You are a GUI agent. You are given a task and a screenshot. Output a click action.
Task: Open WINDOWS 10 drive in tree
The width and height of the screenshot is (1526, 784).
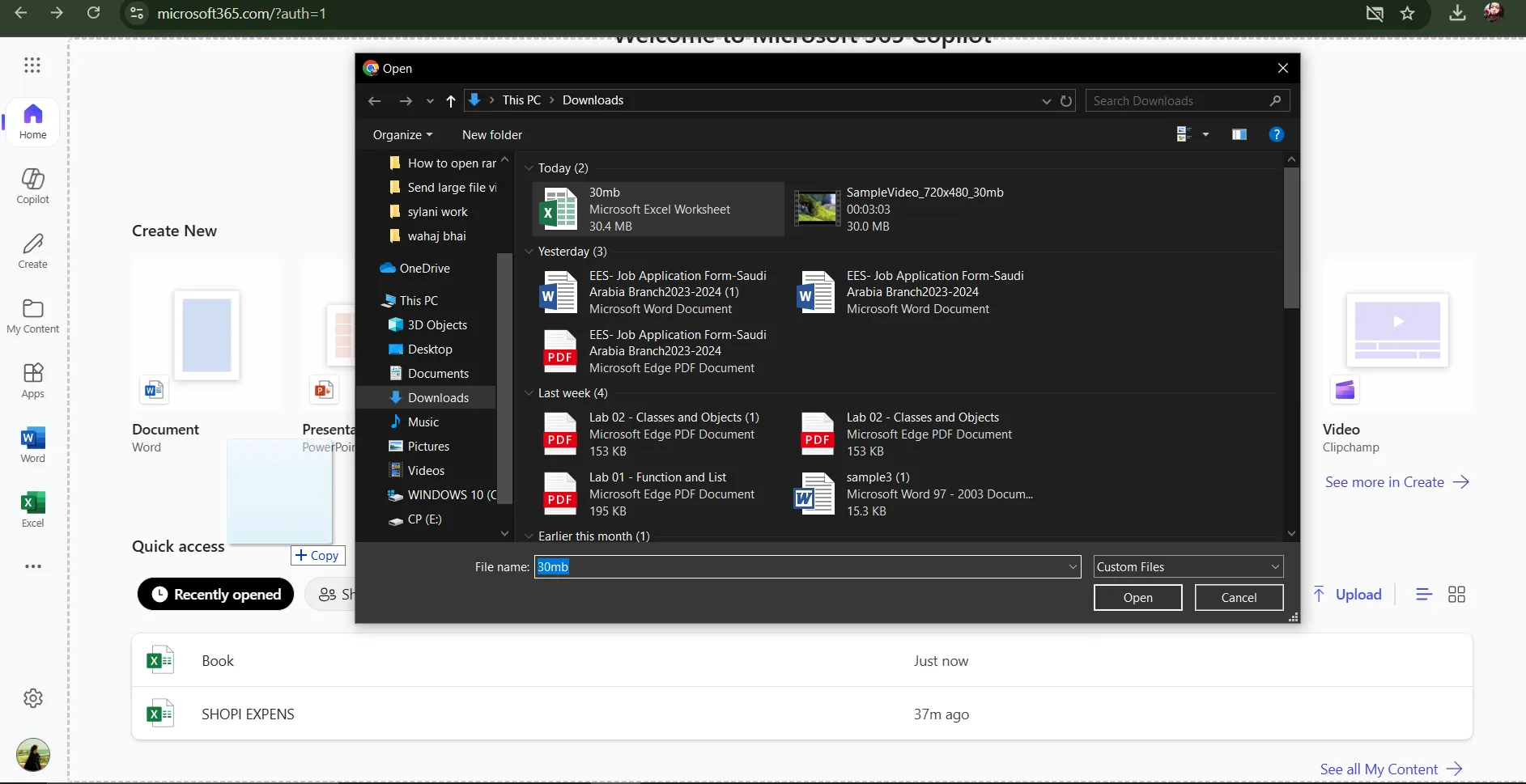[x=452, y=495]
